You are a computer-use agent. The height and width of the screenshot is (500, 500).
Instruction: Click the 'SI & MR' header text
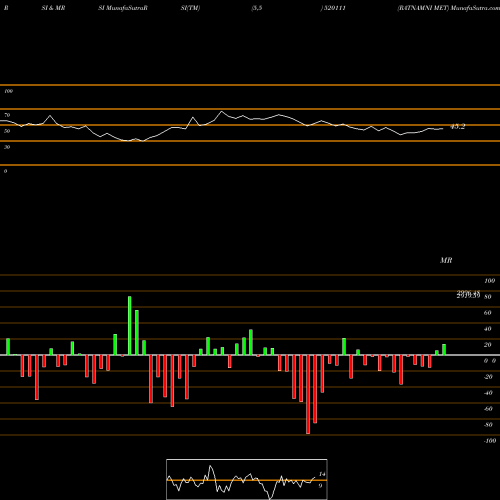pyautogui.click(x=53, y=8)
